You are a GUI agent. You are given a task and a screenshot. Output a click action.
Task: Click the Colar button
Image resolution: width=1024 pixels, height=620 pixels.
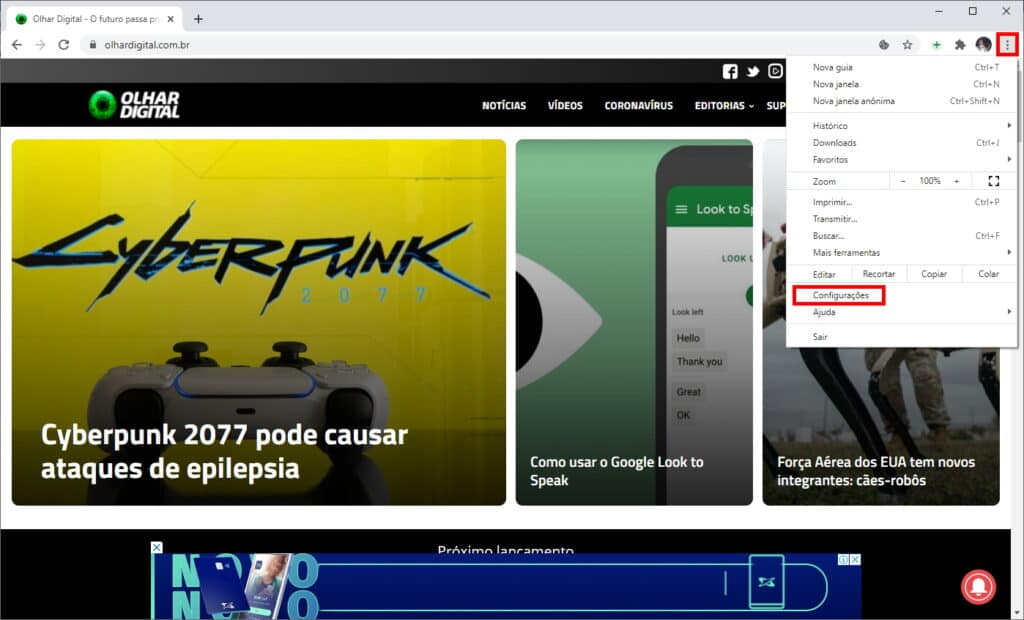988,274
